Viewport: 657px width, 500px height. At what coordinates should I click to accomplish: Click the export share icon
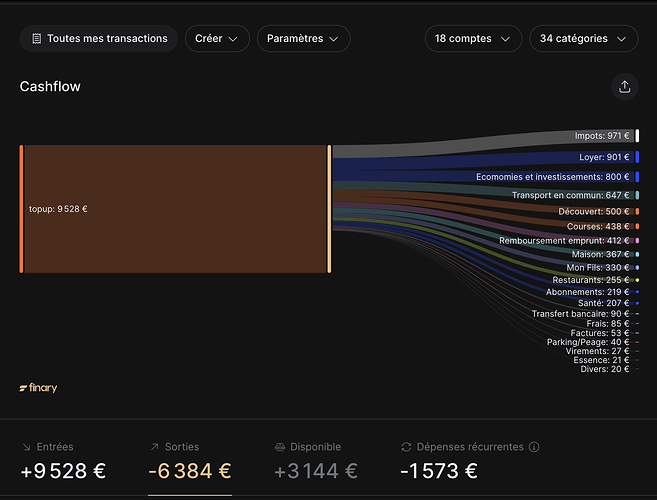pyautogui.click(x=624, y=87)
